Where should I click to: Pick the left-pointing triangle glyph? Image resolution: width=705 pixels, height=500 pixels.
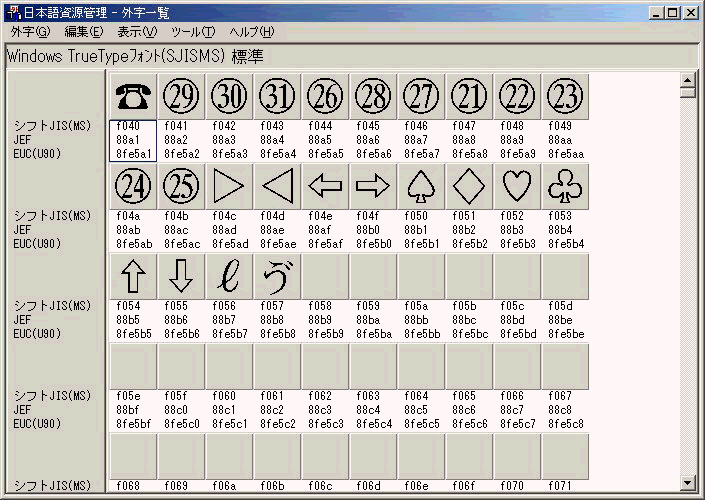tap(277, 187)
